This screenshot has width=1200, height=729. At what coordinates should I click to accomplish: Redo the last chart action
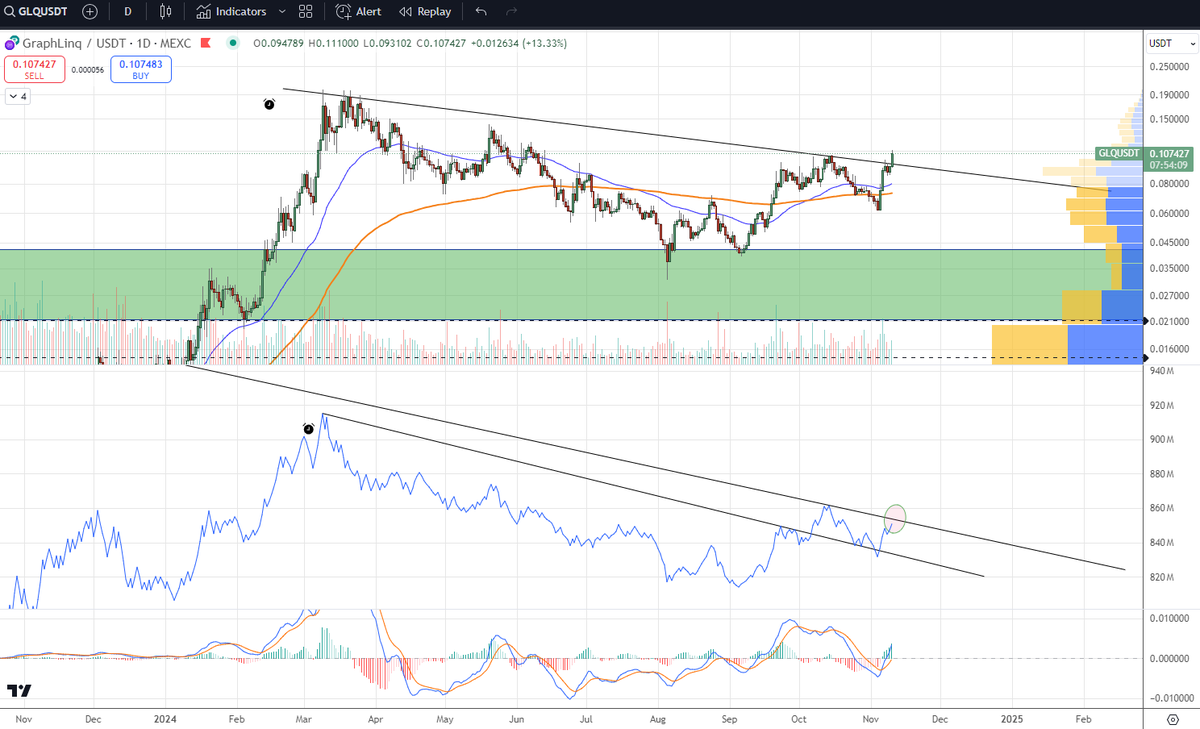(511, 12)
